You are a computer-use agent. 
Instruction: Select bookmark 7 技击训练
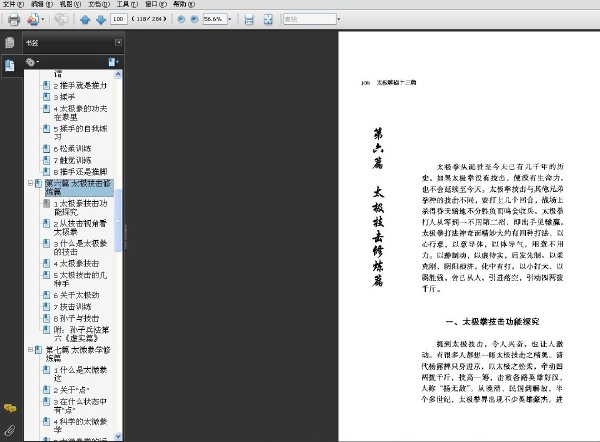[72, 307]
